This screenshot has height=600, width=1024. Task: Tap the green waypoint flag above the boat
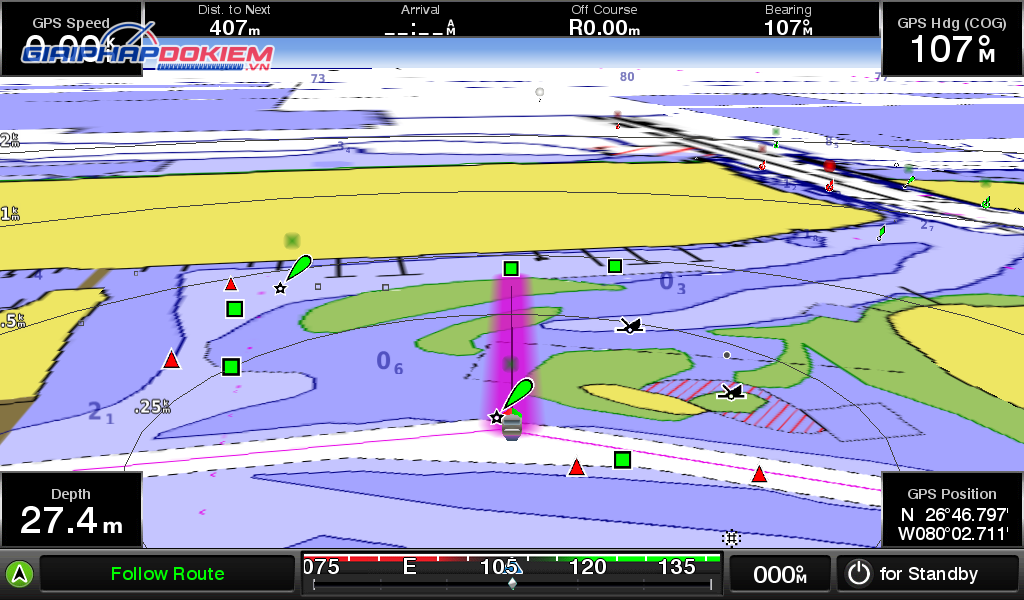[520, 394]
